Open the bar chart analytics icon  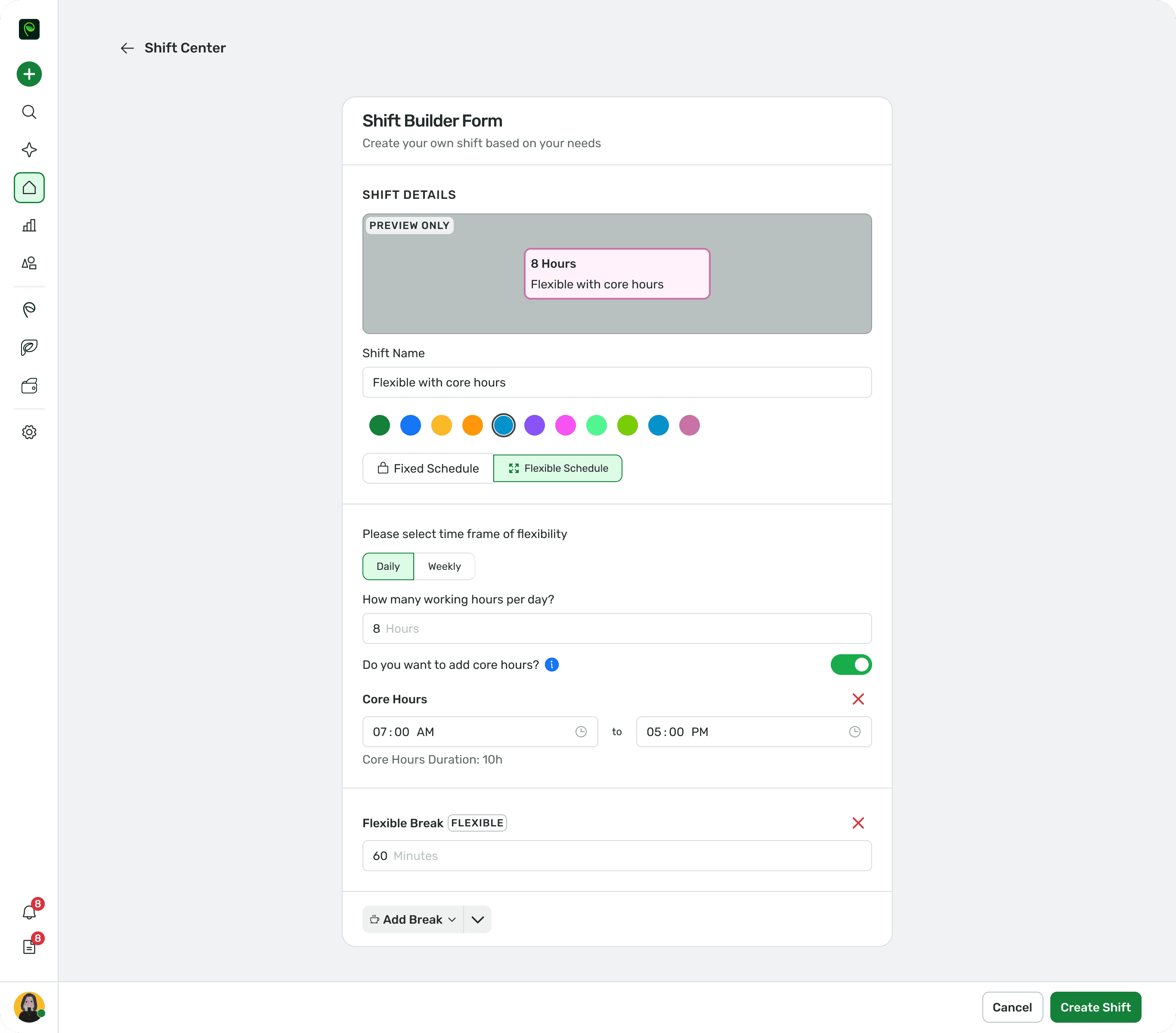click(29, 226)
